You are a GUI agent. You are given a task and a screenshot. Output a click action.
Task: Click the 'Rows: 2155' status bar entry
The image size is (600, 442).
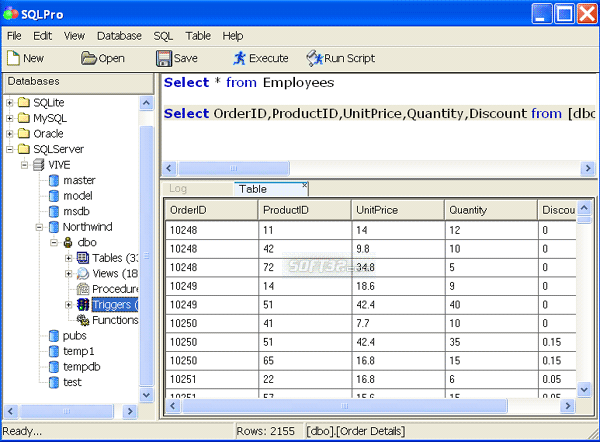tap(266, 431)
